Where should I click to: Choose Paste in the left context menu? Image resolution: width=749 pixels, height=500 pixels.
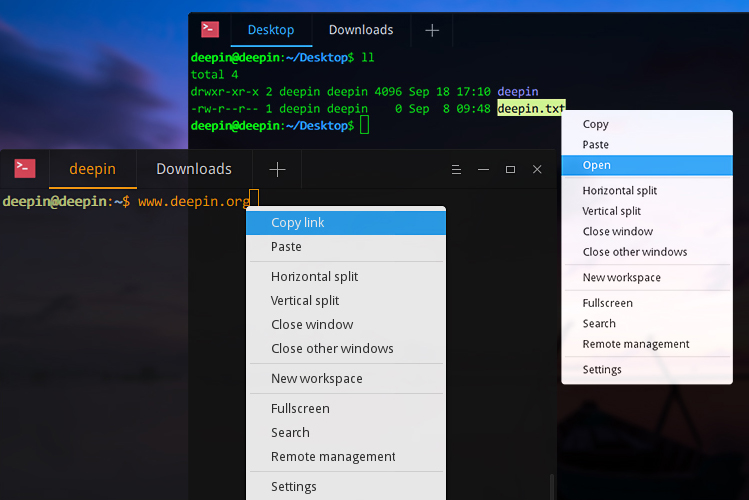346,247
